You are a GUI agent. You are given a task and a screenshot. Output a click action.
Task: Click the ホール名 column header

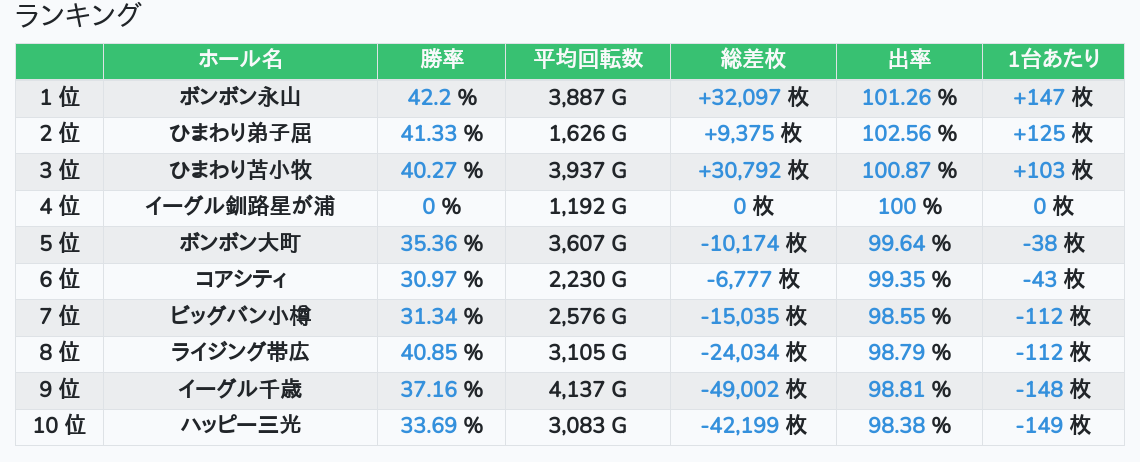pos(240,60)
